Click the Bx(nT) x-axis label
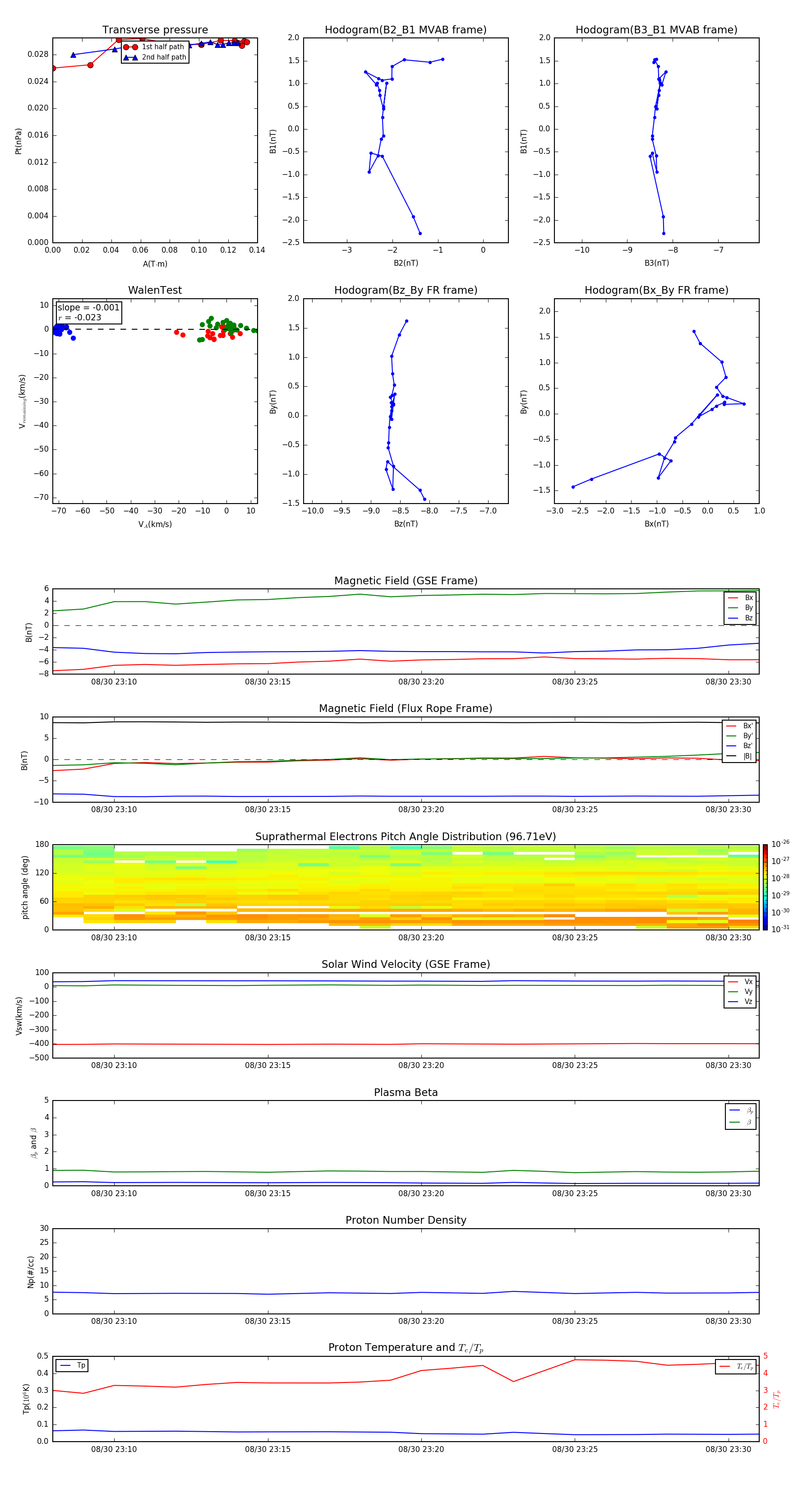Viewport: 812px width, 1489px height. (656, 524)
